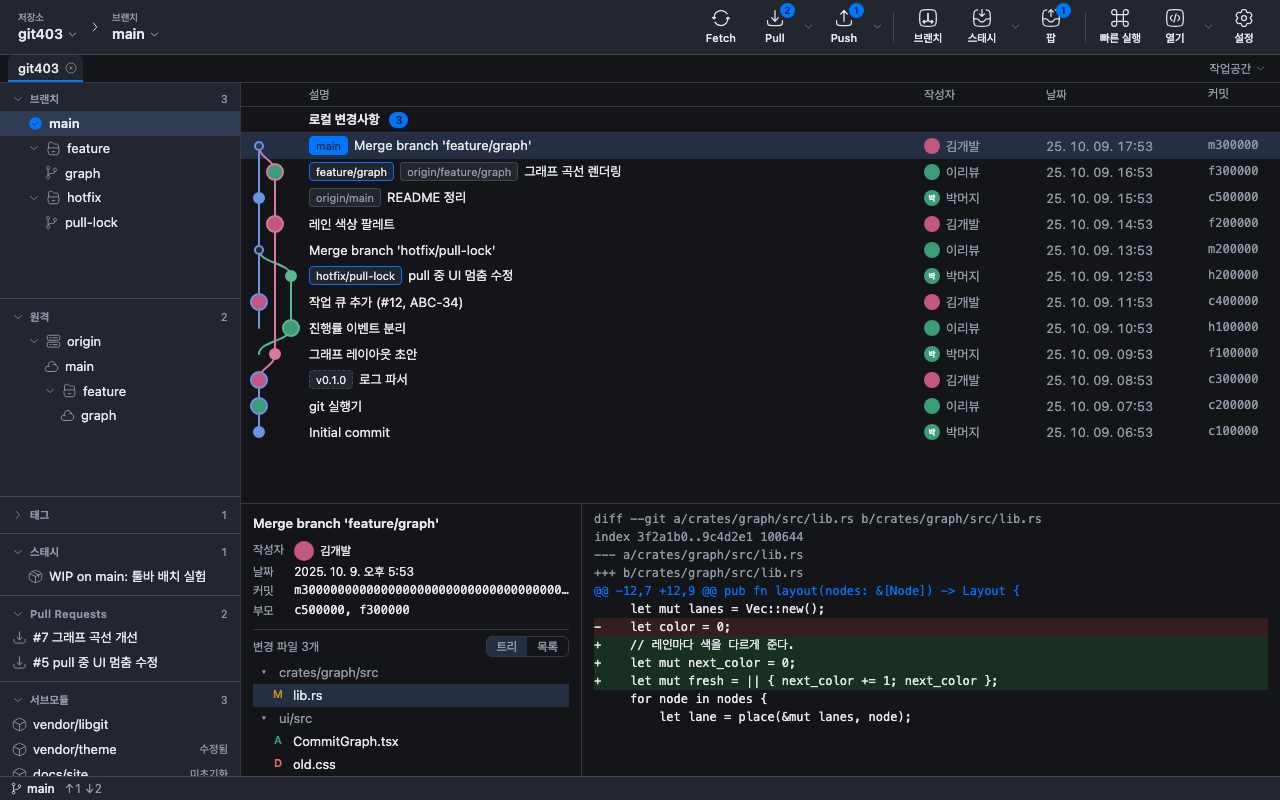This screenshot has width=1280, height=800.
Task: Open the 브랜치 main selector
Action: (135, 27)
